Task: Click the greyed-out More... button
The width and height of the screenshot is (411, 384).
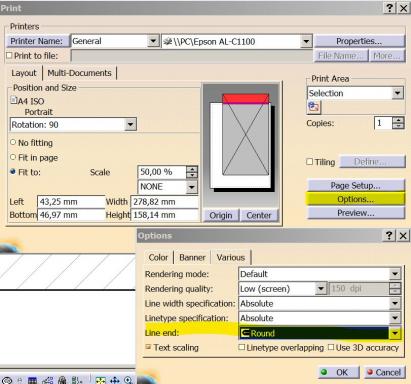Action: click(387, 56)
